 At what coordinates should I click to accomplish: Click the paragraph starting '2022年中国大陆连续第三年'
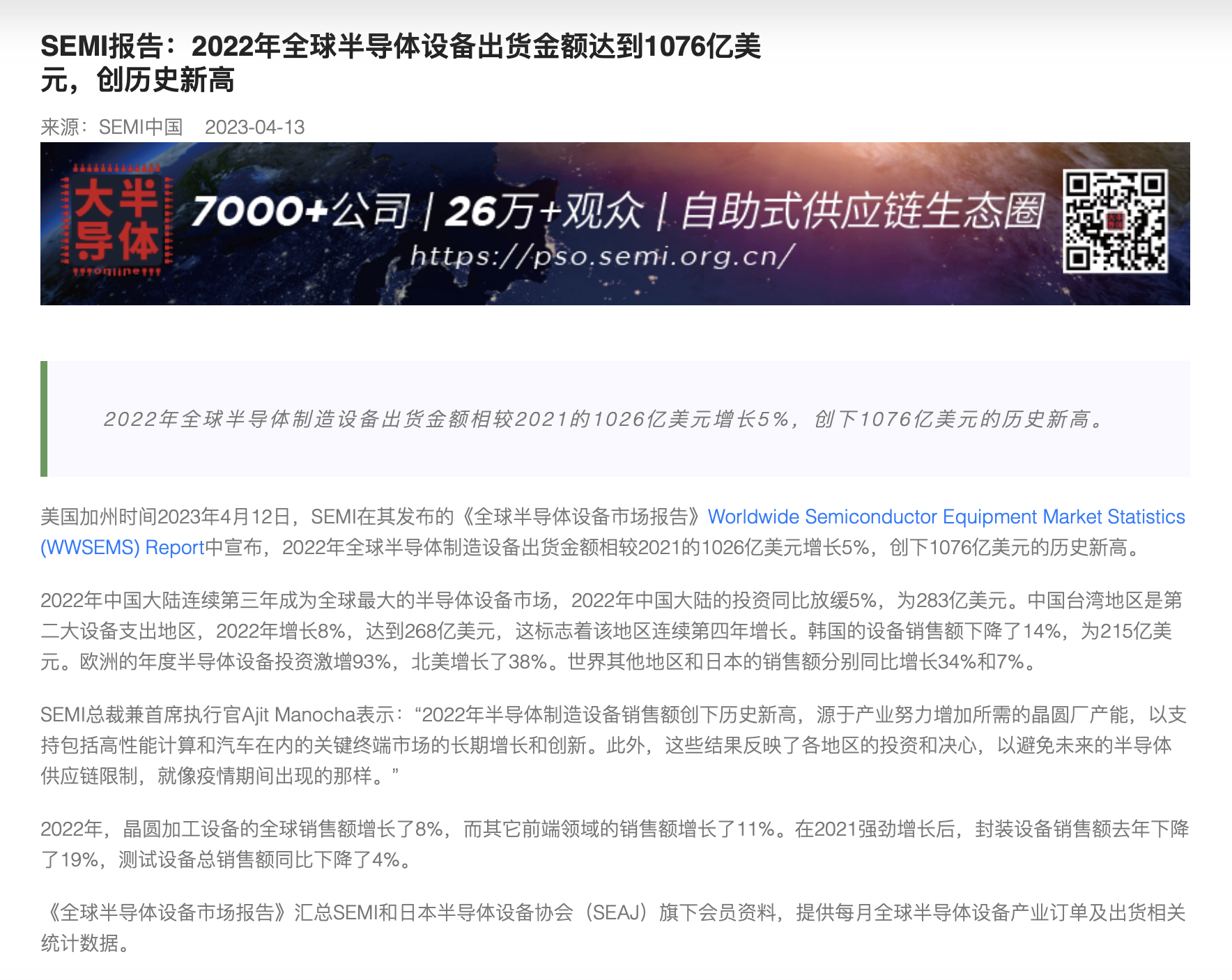613,631
